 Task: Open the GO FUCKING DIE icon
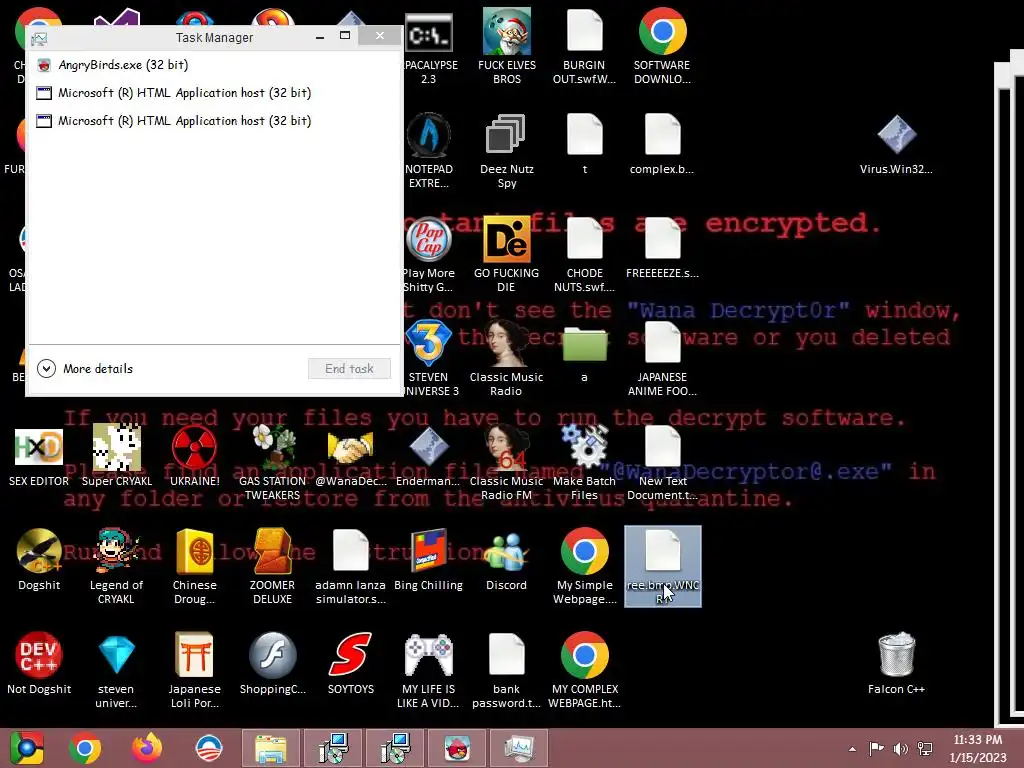point(507,255)
